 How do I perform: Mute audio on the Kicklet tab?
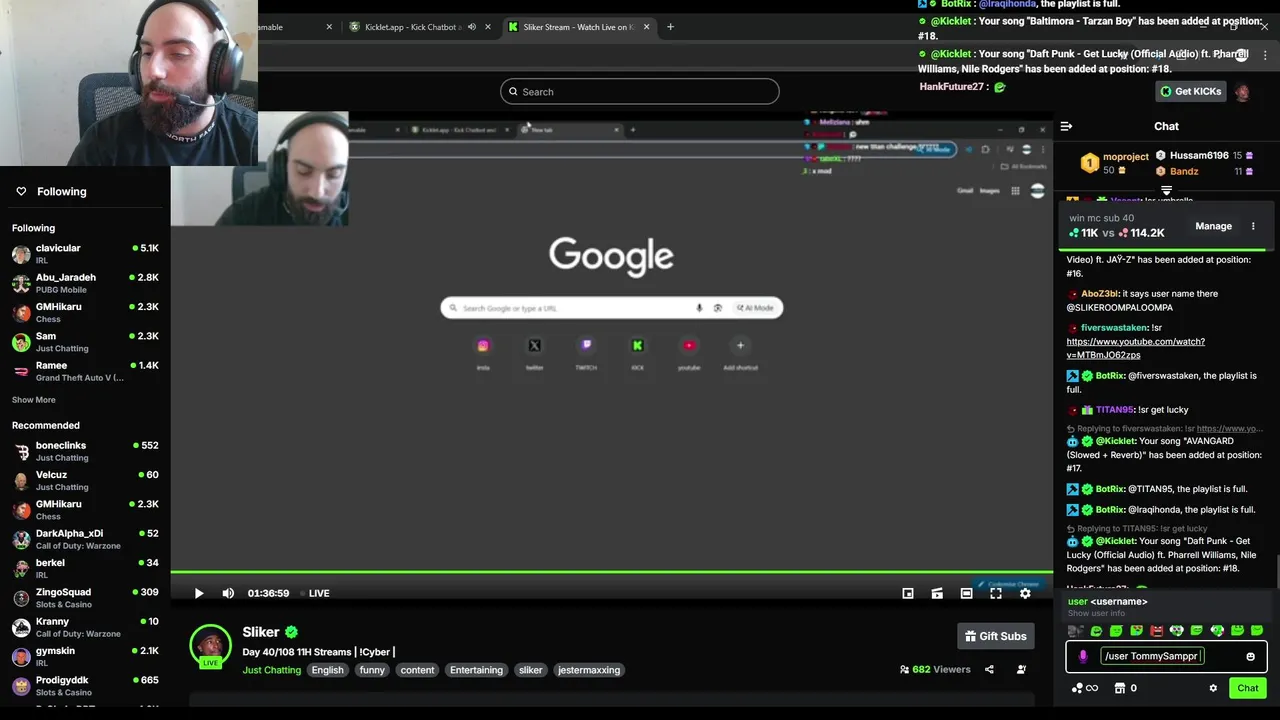click(x=472, y=27)
